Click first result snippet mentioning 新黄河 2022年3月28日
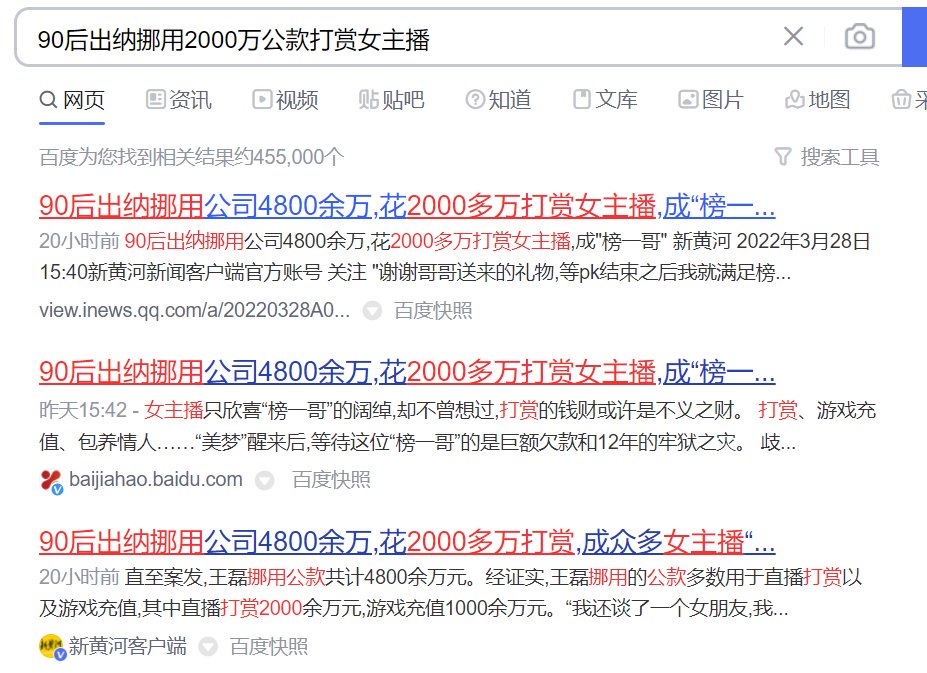 [455, 257]
